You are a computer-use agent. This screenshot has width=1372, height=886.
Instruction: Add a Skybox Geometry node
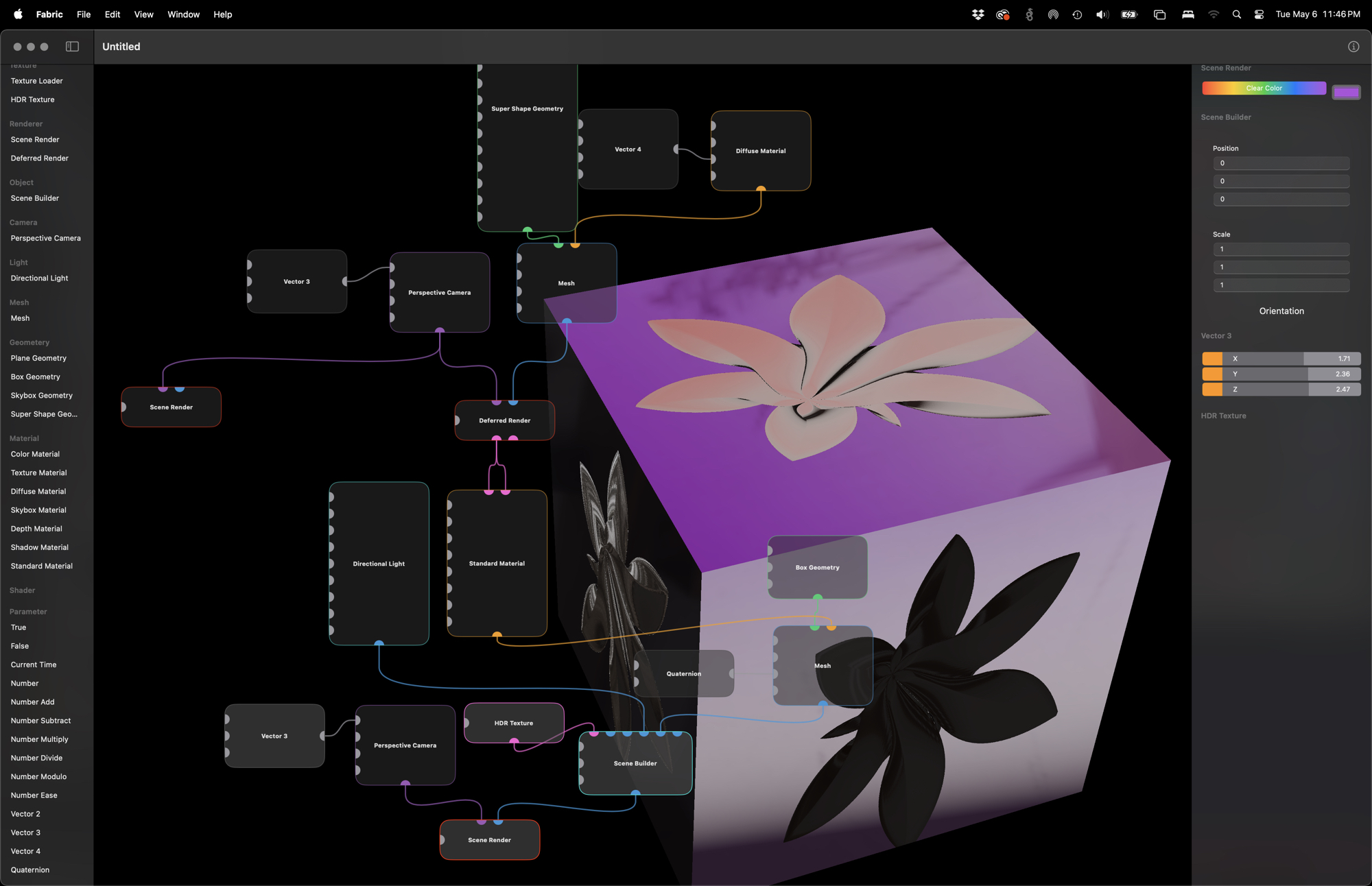click(42, 396)
